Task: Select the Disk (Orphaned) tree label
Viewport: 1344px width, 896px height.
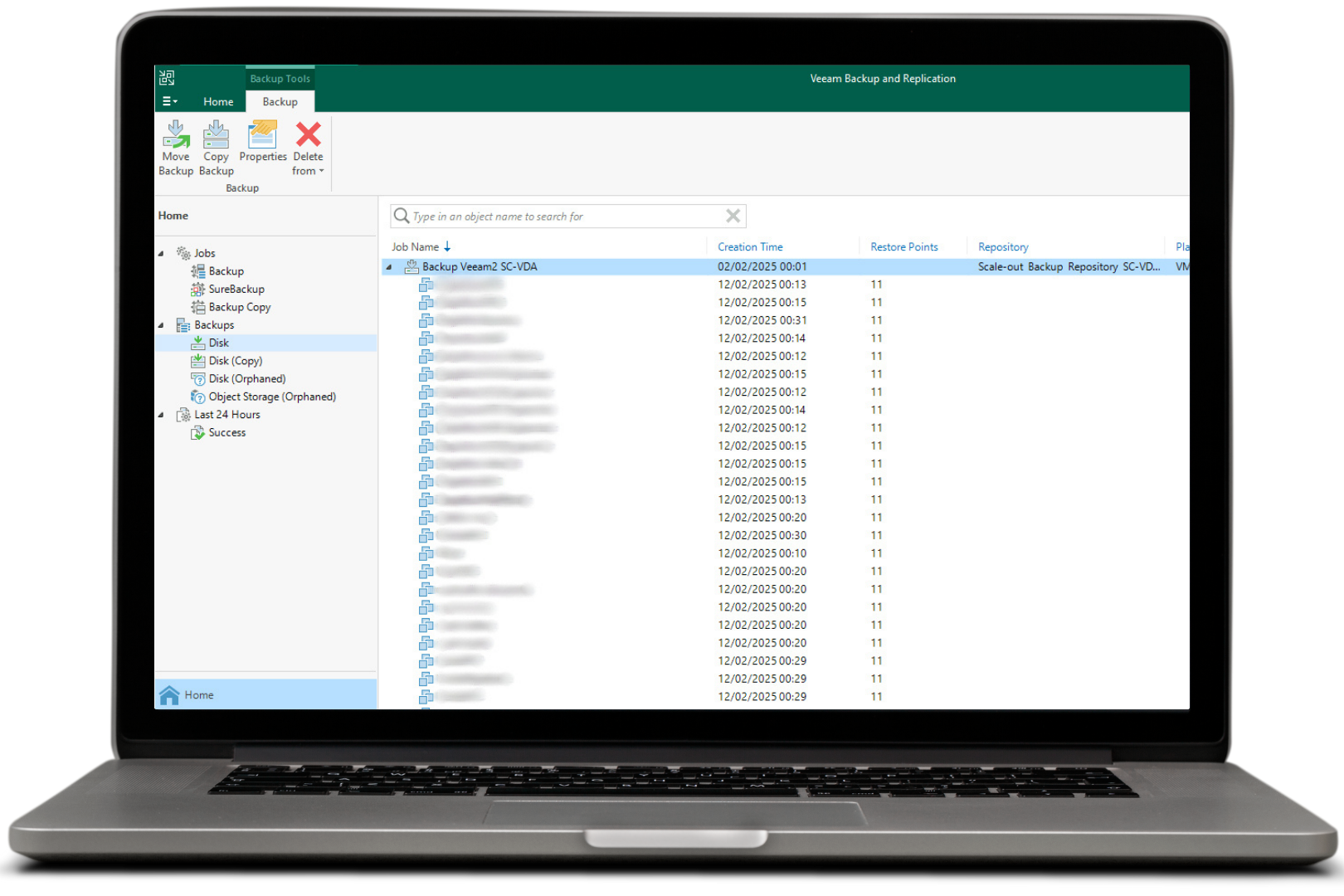Action: pos(247,379)
